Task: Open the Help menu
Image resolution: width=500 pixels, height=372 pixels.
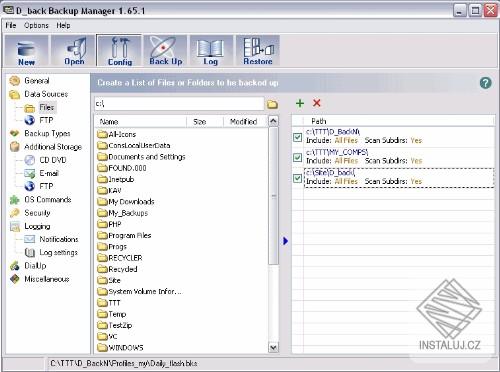Action: coord(63,25)
